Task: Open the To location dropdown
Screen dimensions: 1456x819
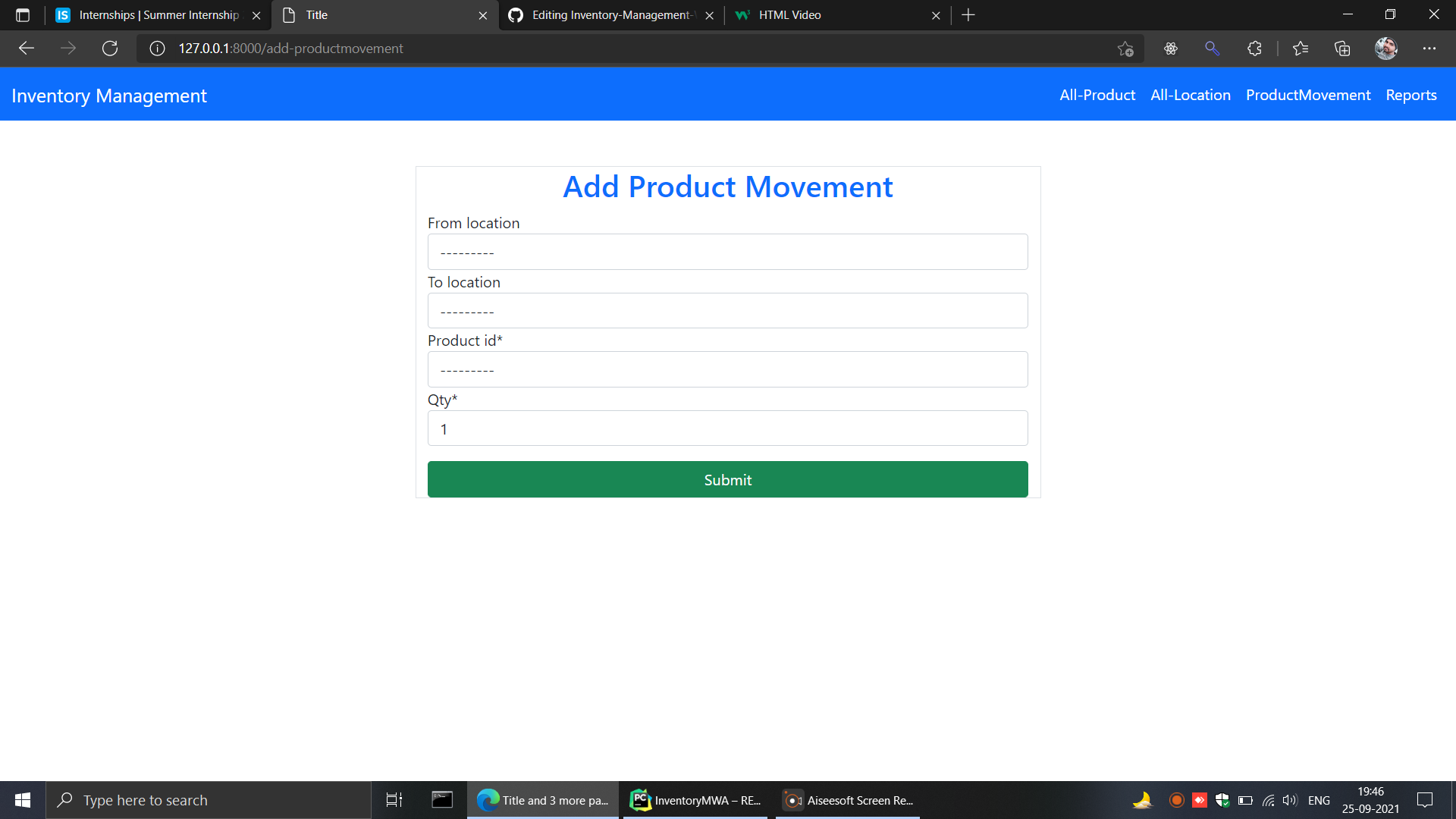Action: coord(727,310)
